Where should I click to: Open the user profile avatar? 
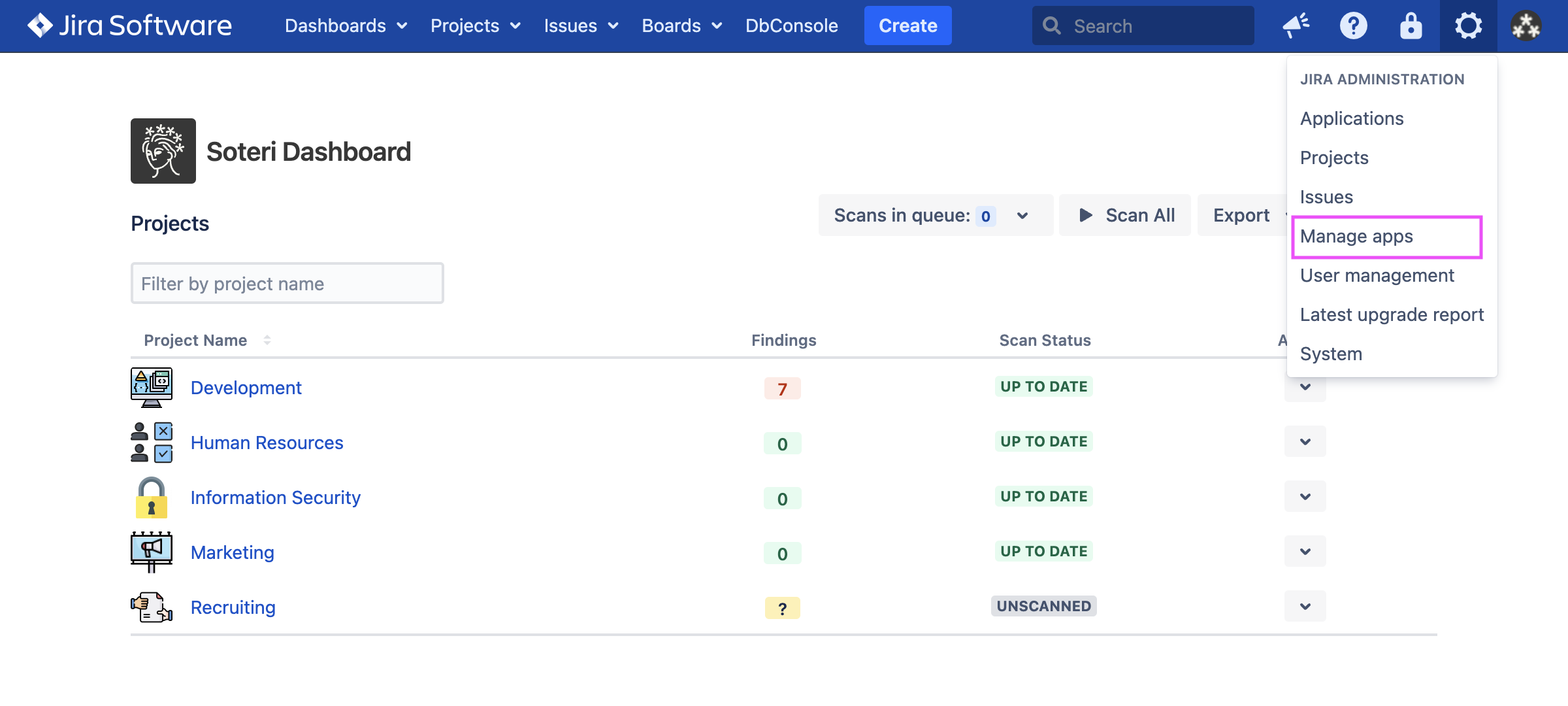[x=1526, y=25]
